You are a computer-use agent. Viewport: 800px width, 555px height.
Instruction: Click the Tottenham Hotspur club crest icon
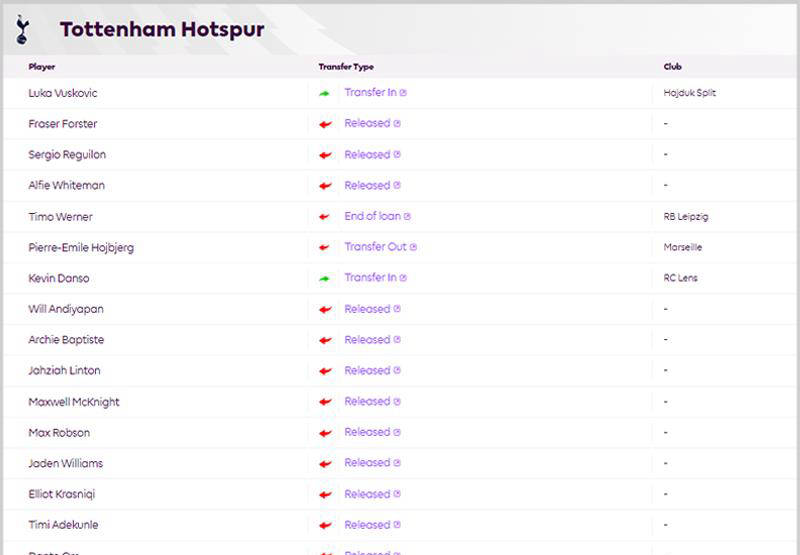[23, 29]
